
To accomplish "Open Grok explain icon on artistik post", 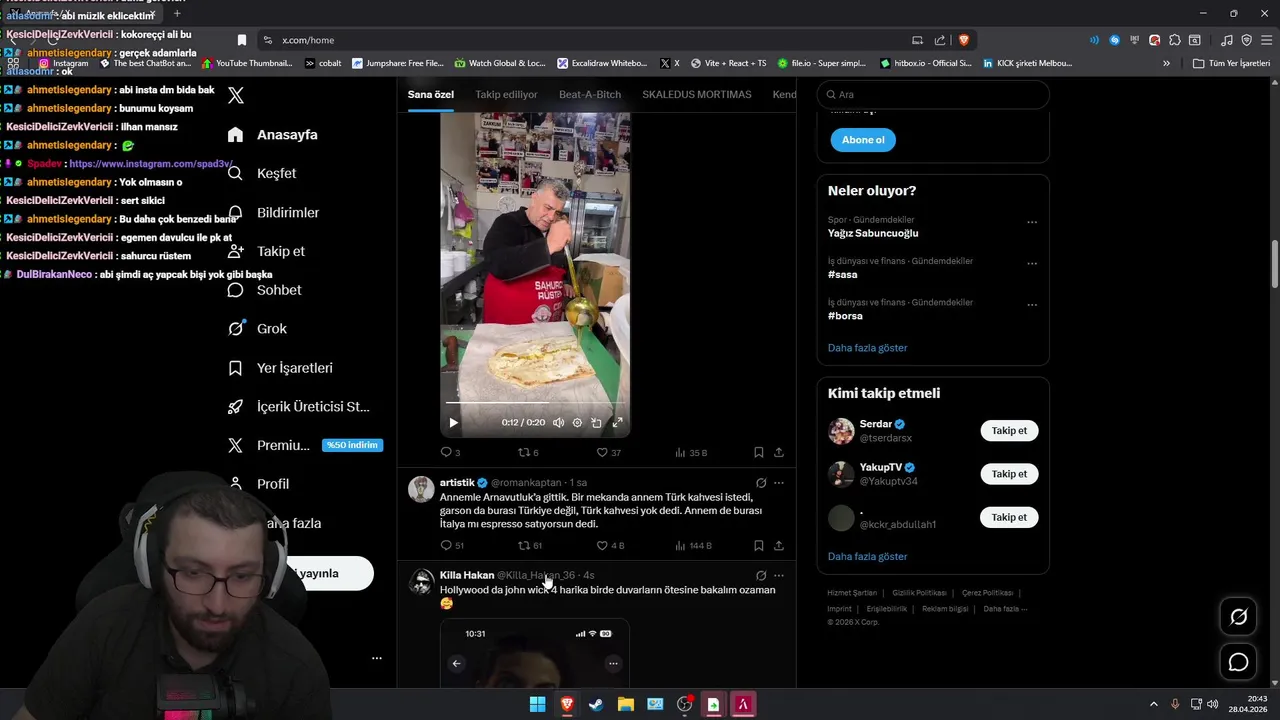I will click(x=761, y=482).
